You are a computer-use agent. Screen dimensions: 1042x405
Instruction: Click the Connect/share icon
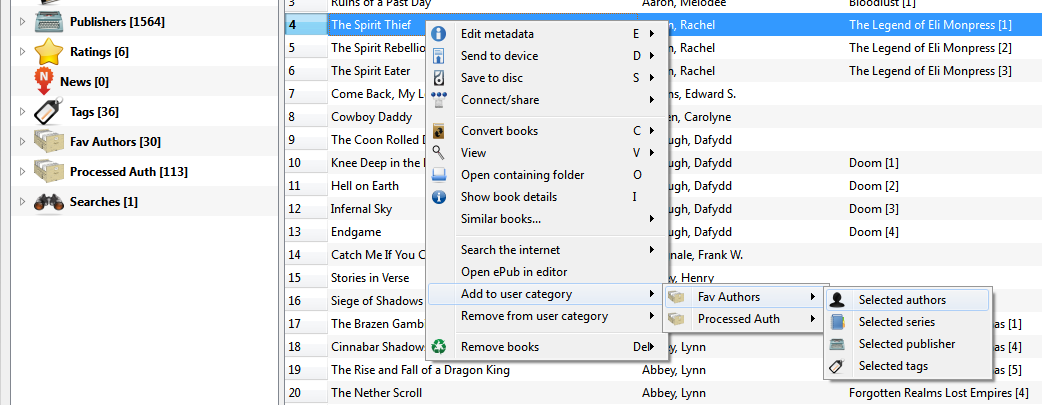pyautogui.click(x=438, y=99)
